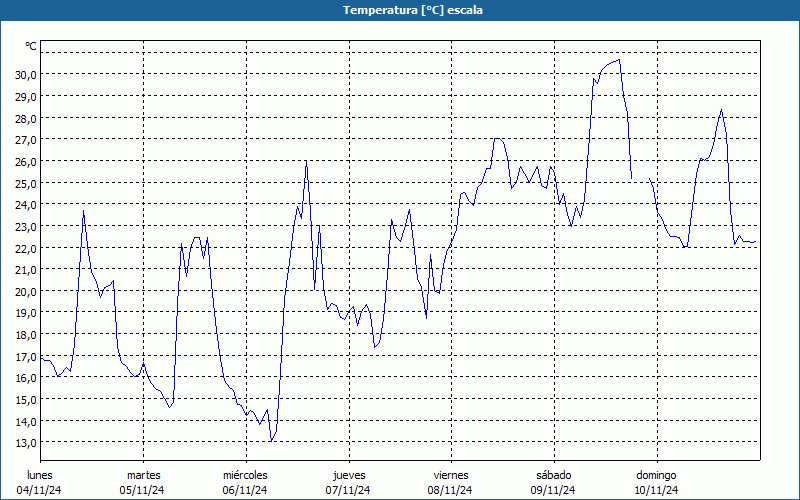Click the 29,0 axis label
The height and width of the screenshot is (500, 800).
(27, 97)
